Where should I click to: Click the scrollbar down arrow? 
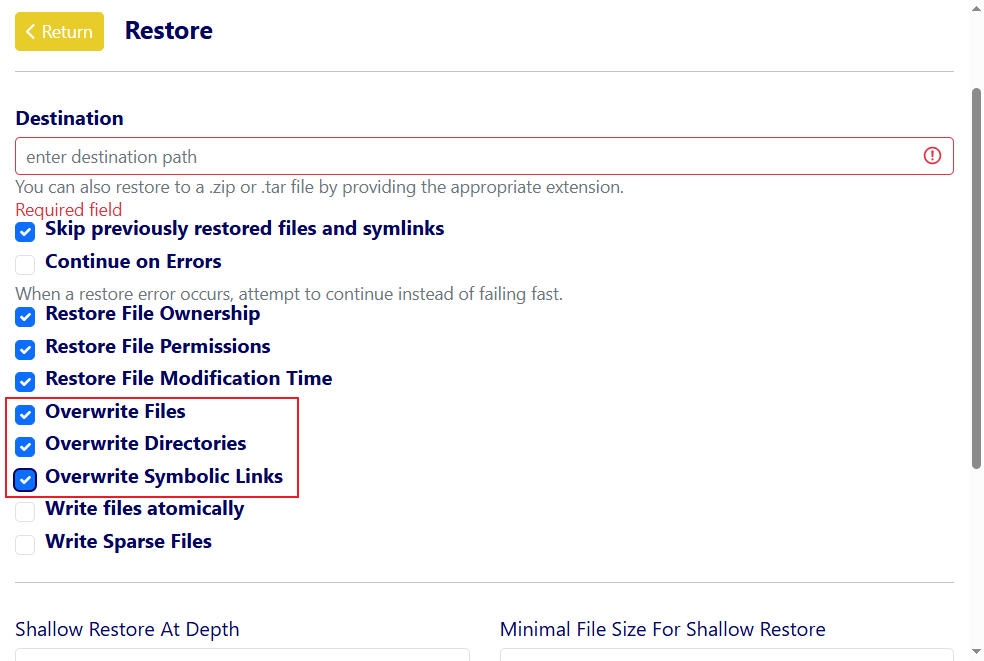tap(976, 652)
